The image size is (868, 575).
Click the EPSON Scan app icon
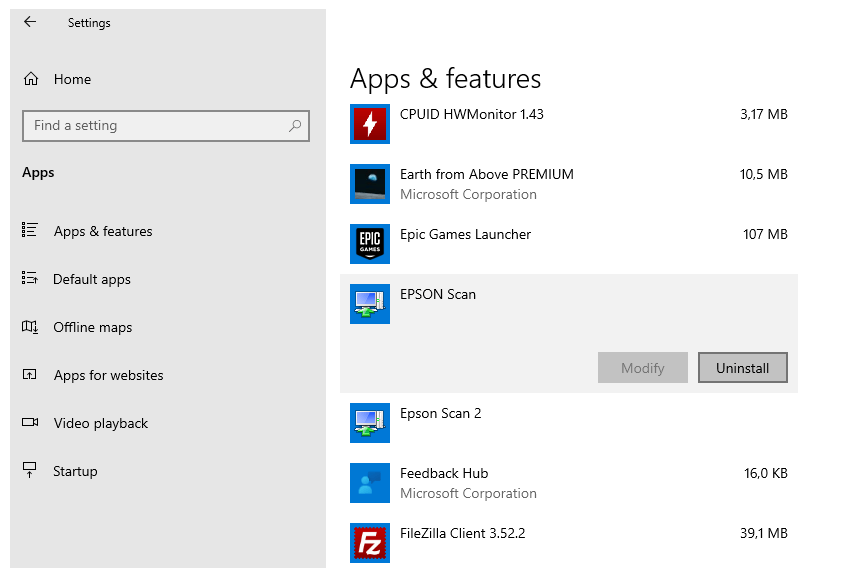tap(370, 304)
